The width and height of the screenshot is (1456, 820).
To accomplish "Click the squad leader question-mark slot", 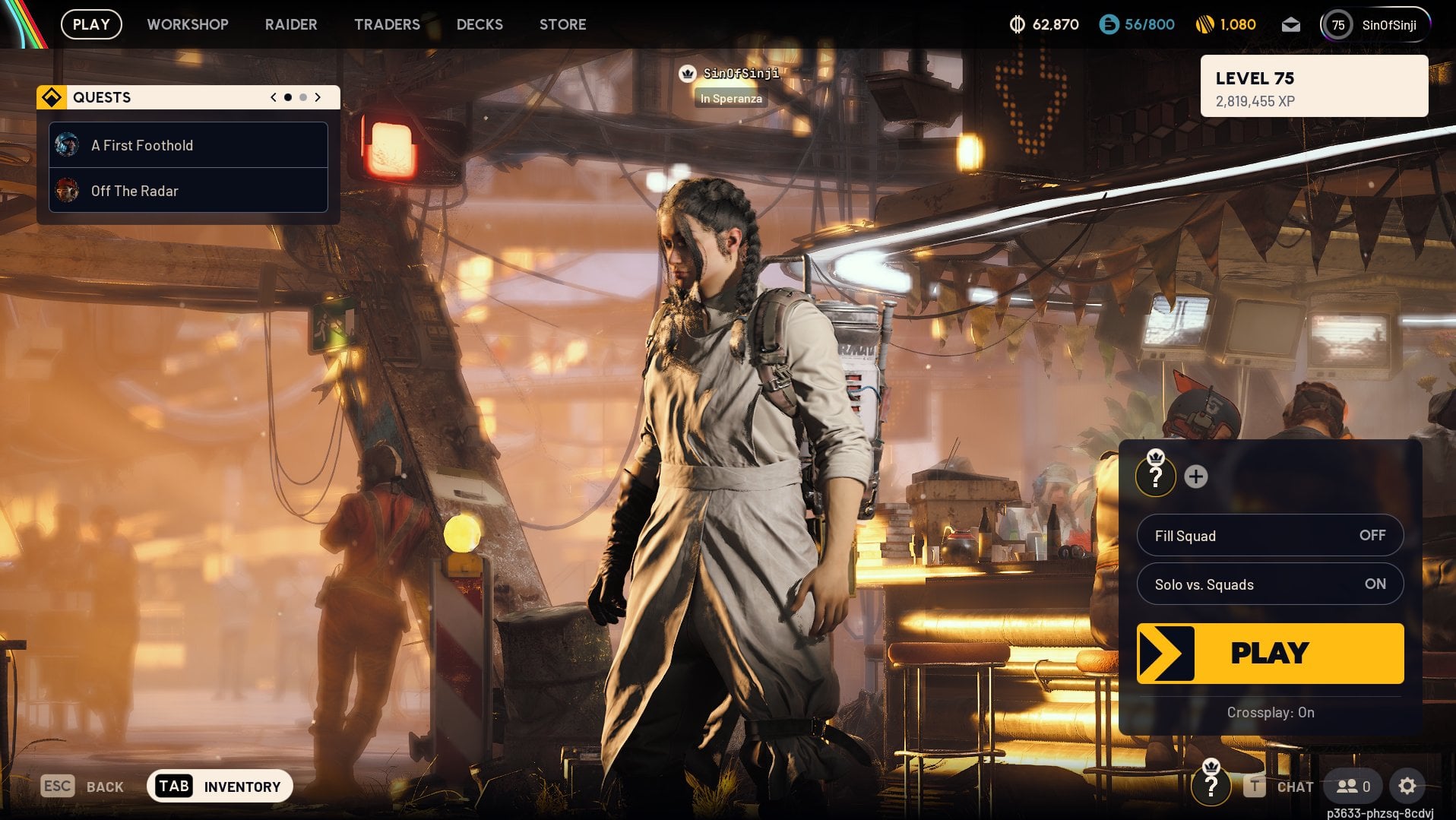I will point(1156,476).
